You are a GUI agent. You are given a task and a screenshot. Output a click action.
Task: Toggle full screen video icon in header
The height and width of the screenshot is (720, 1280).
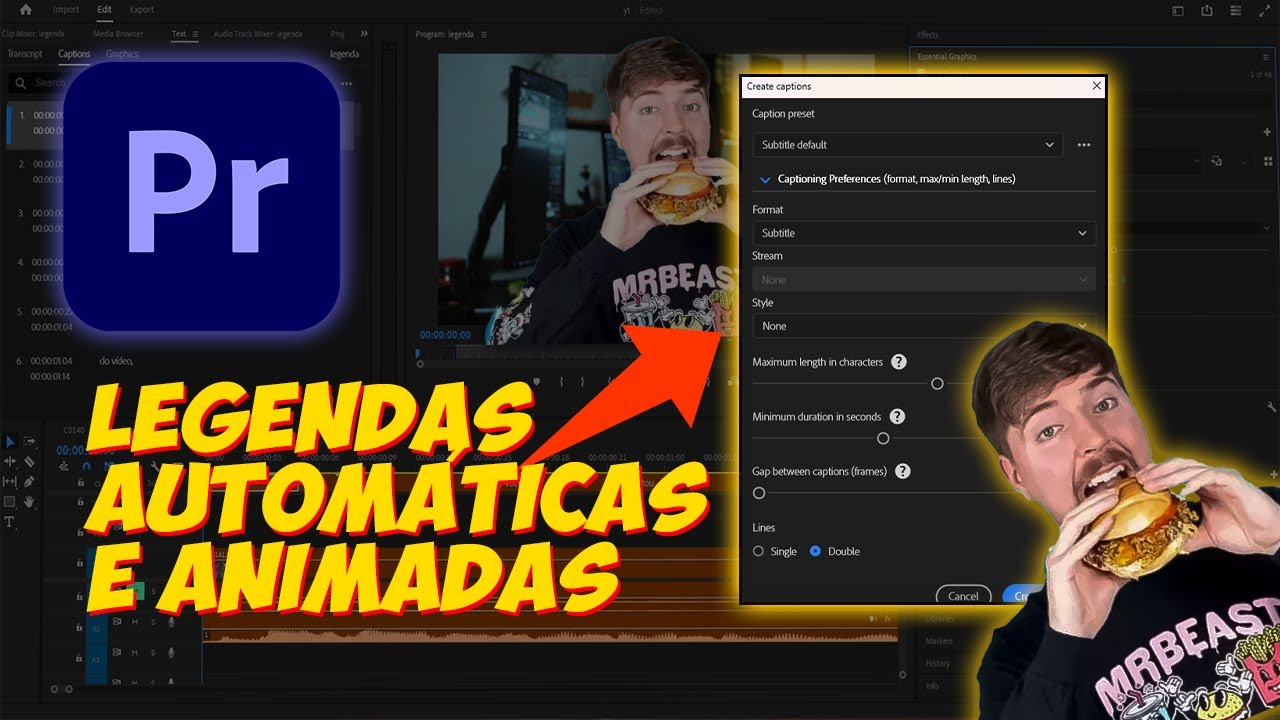pos(1263,10)
